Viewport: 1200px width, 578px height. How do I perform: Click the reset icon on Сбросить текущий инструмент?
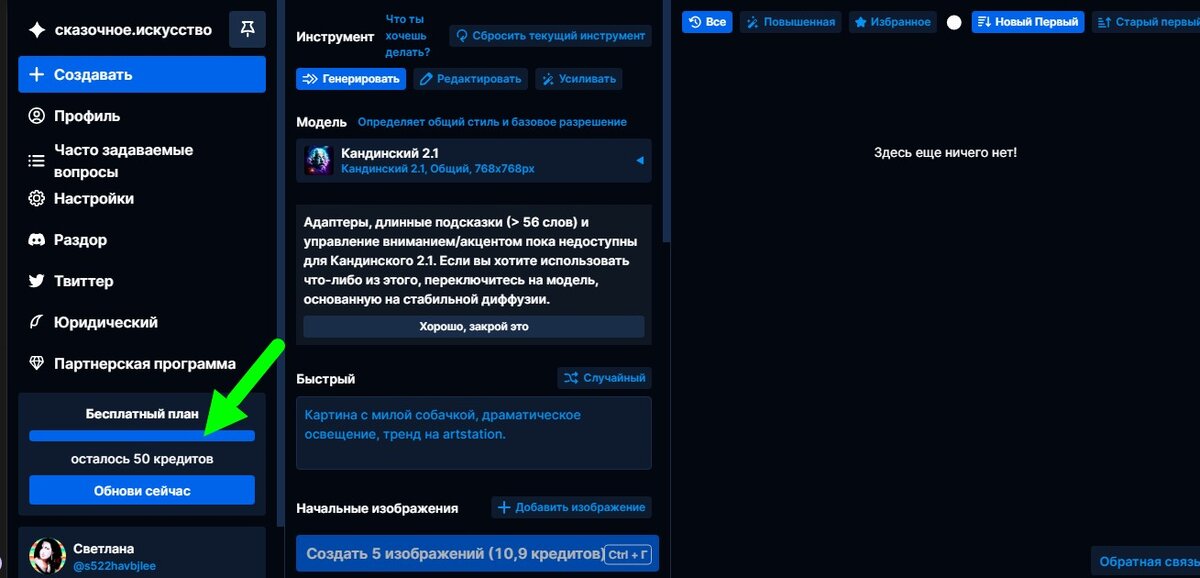(x=462, y=35)
